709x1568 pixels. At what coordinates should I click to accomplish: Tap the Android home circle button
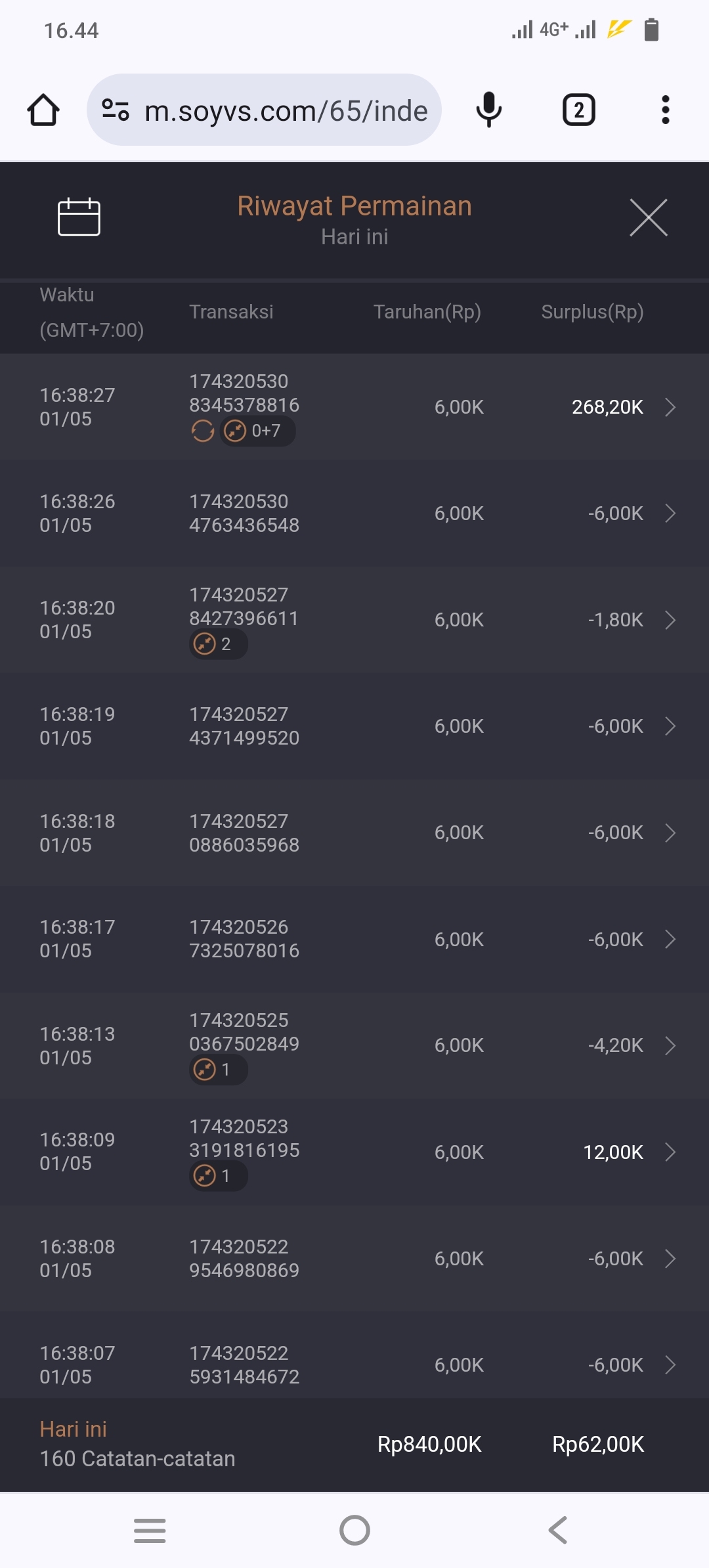coord(354,1530)
